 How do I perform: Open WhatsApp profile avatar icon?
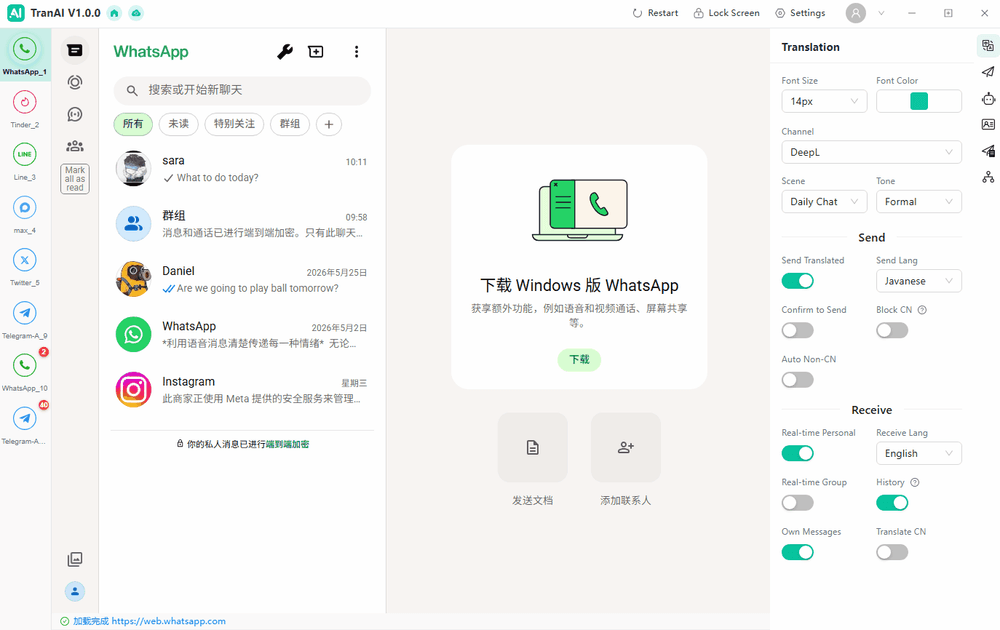[x=75, y=591]
